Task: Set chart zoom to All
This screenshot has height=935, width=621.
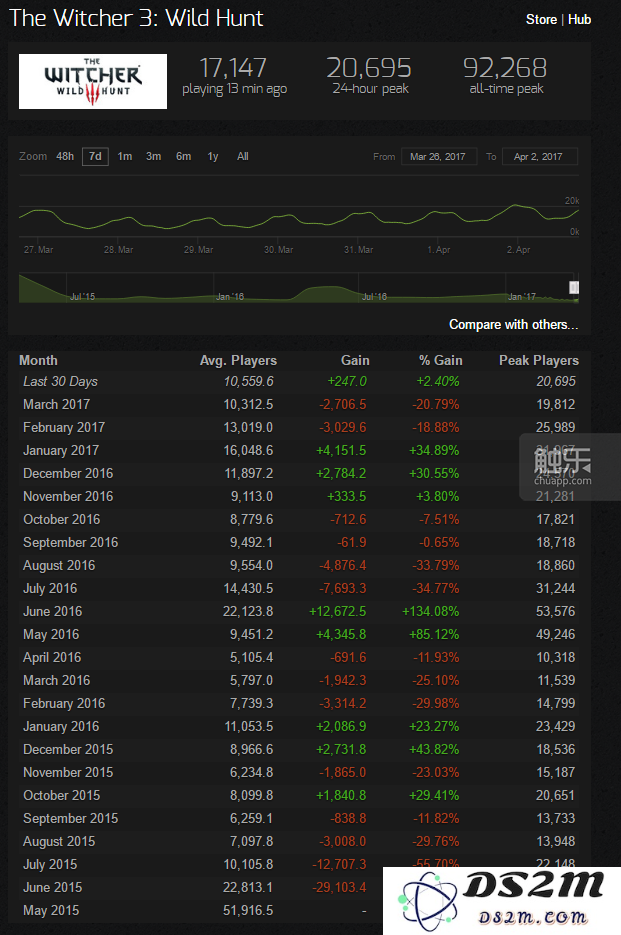Action: (x=243, y=156)
